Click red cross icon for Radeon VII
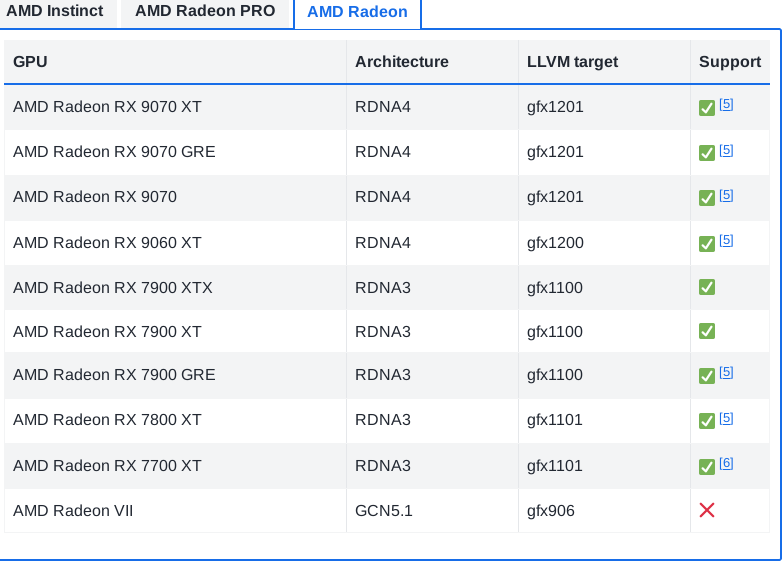784x576 pixels. [x=707, y=510]
